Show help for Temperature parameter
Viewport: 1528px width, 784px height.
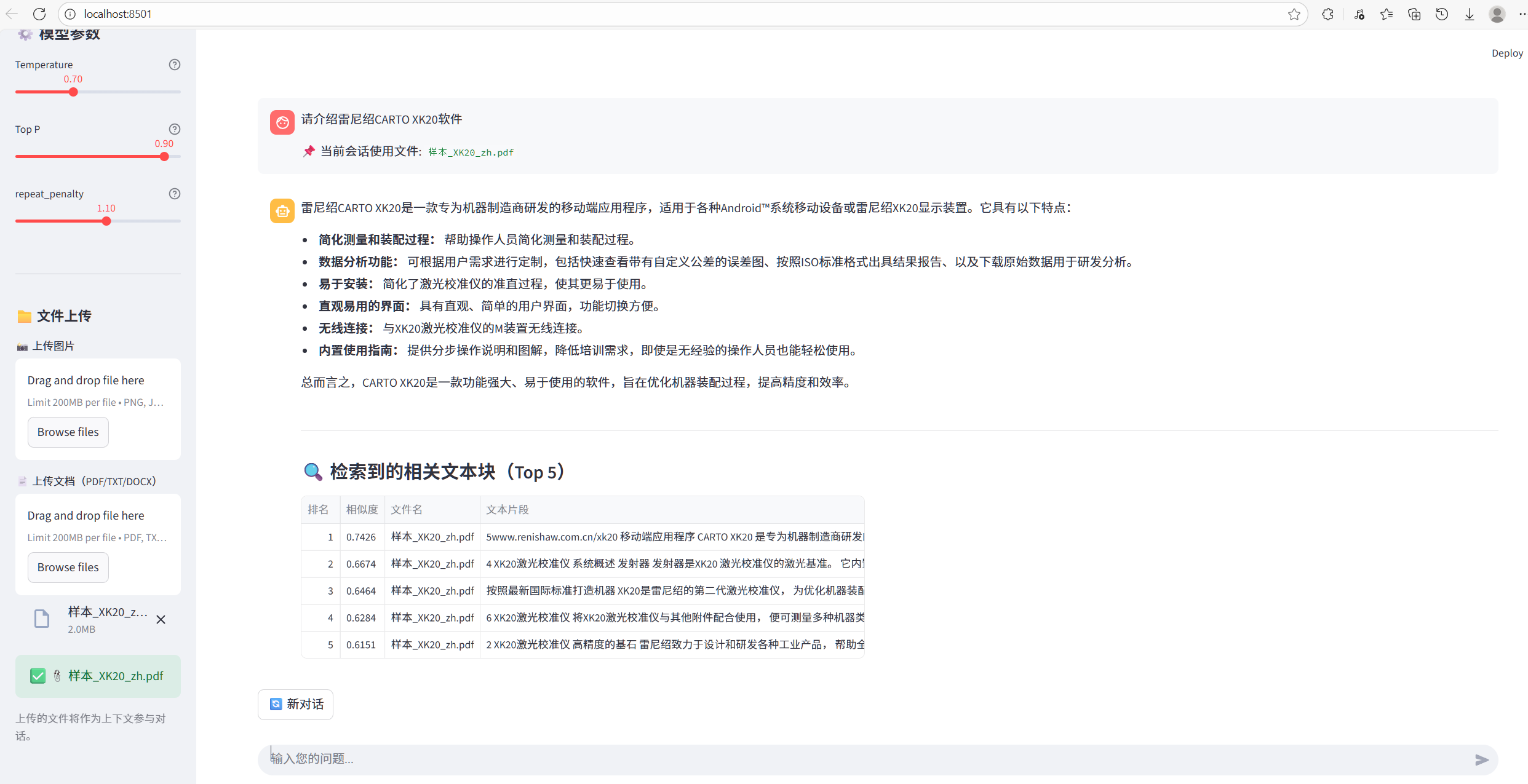[175, 65]
